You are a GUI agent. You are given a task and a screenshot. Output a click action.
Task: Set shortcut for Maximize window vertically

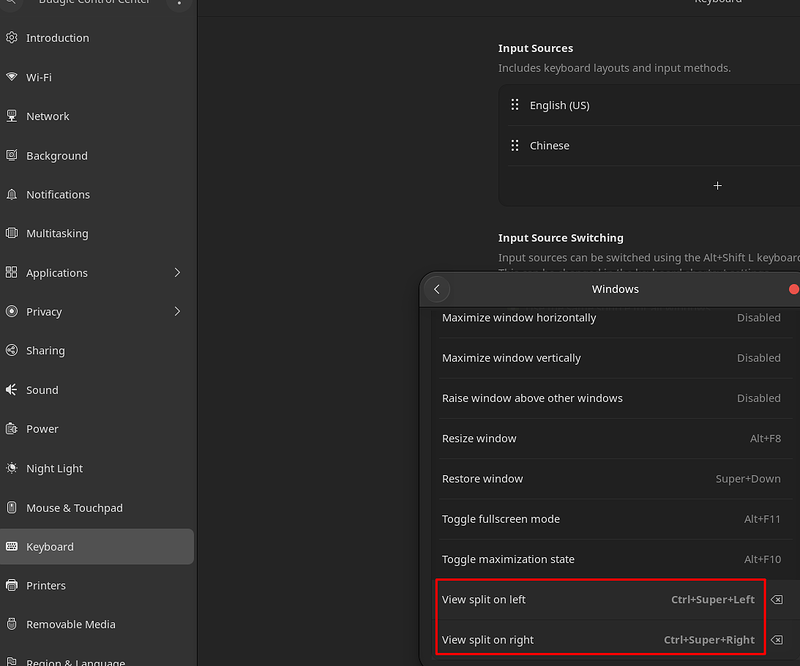(611, 358)
